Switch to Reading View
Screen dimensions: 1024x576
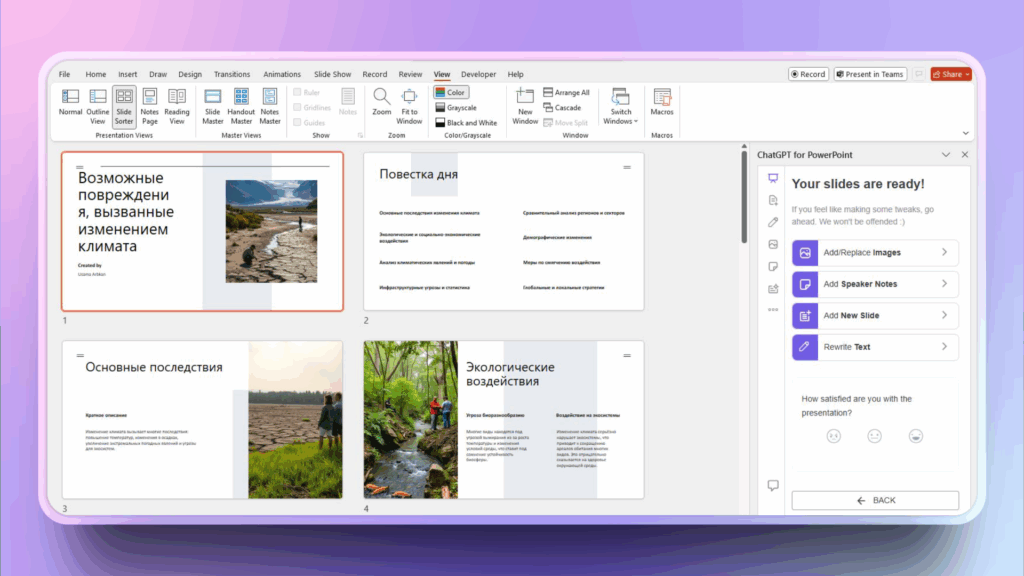point(177,102)
